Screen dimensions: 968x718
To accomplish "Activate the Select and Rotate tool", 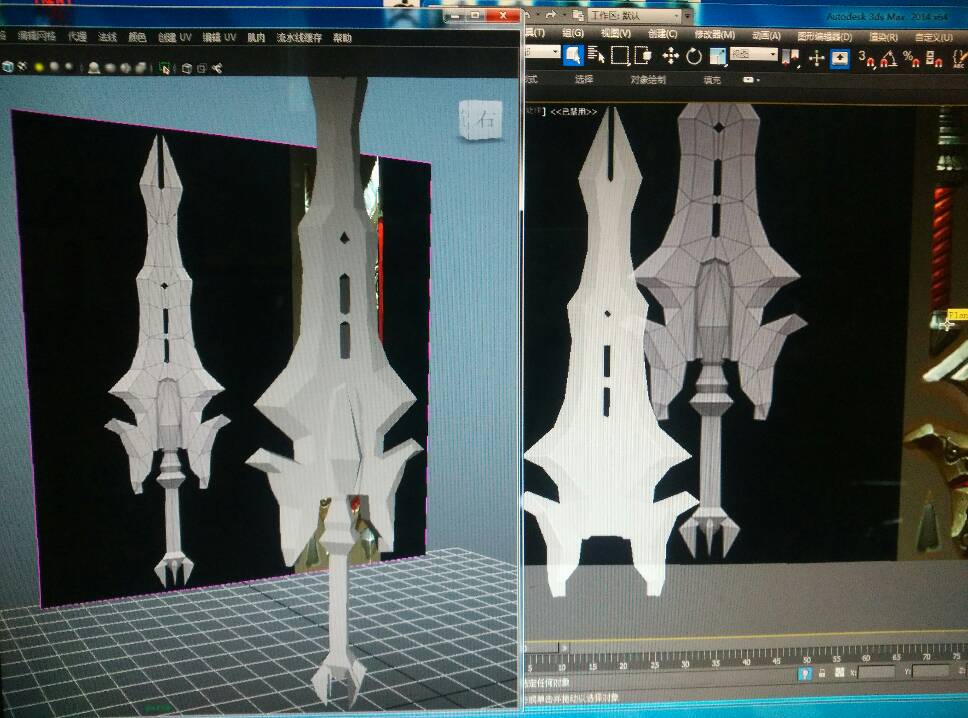I will (694, 57).
